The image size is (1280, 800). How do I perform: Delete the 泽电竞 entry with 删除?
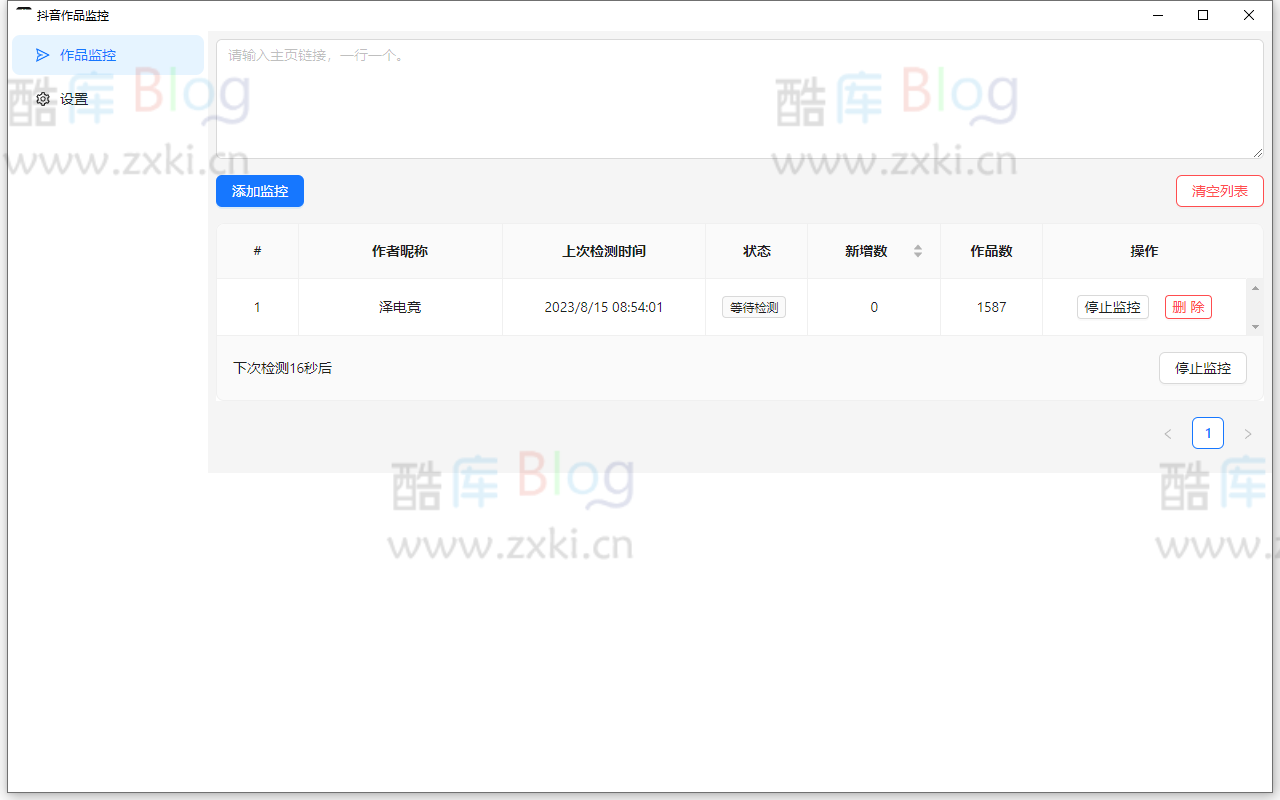click(x=1188, y=307)
